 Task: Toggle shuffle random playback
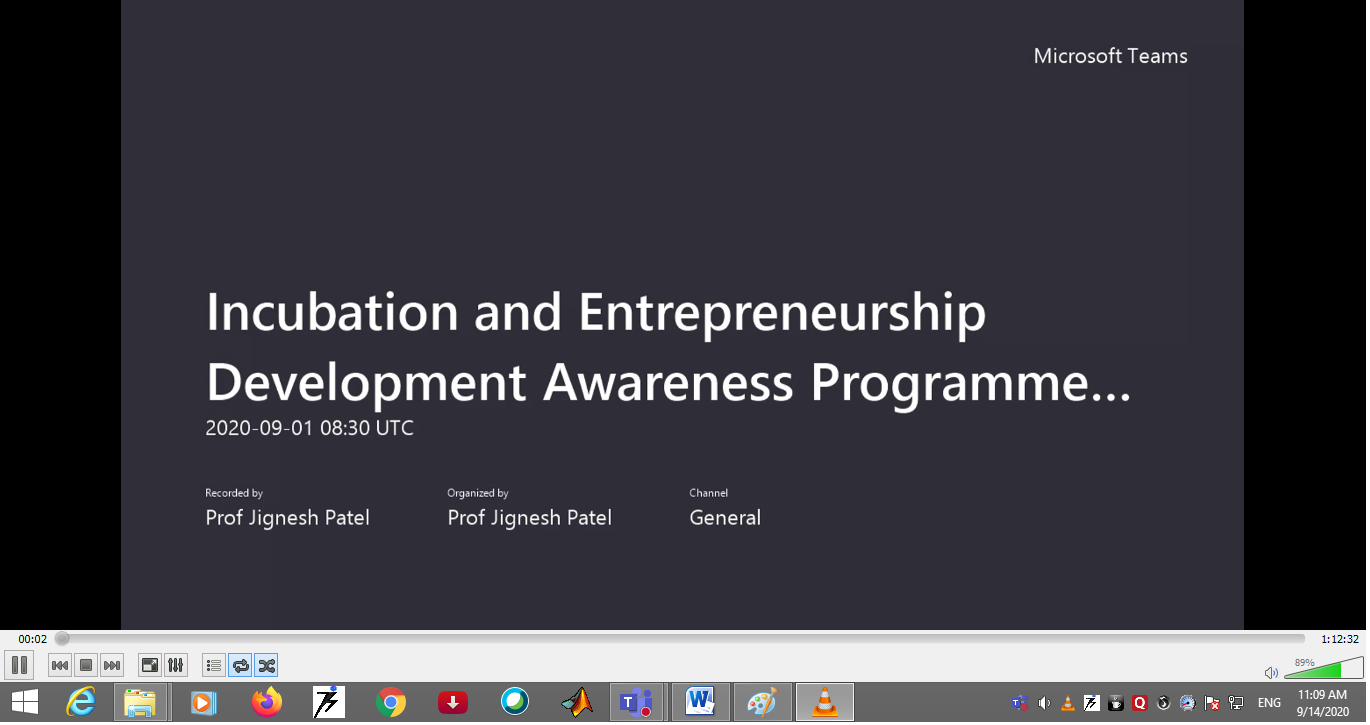tap(266, 665)
